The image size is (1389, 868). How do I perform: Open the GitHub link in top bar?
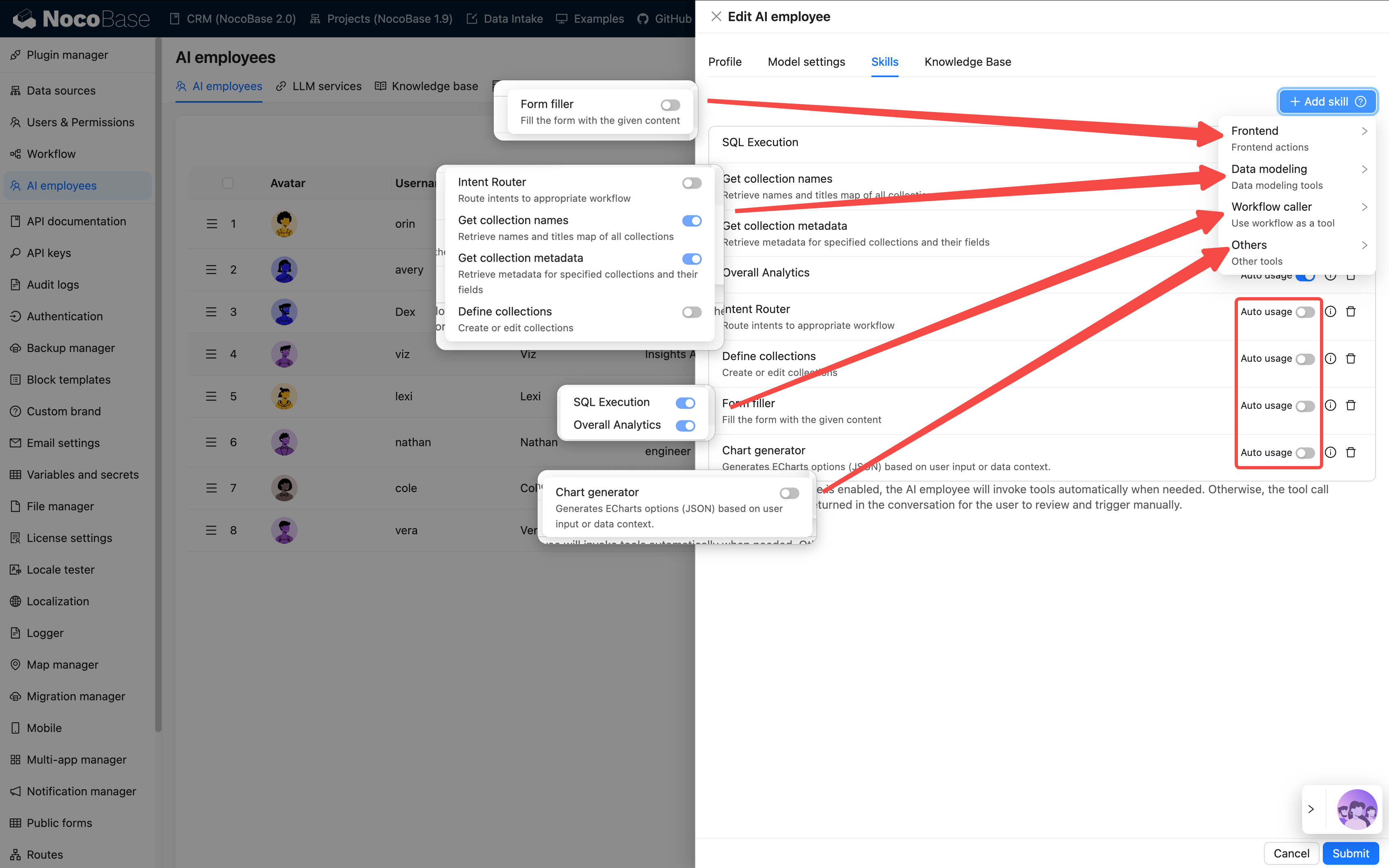pyautogui.click(x=664, y=18)
